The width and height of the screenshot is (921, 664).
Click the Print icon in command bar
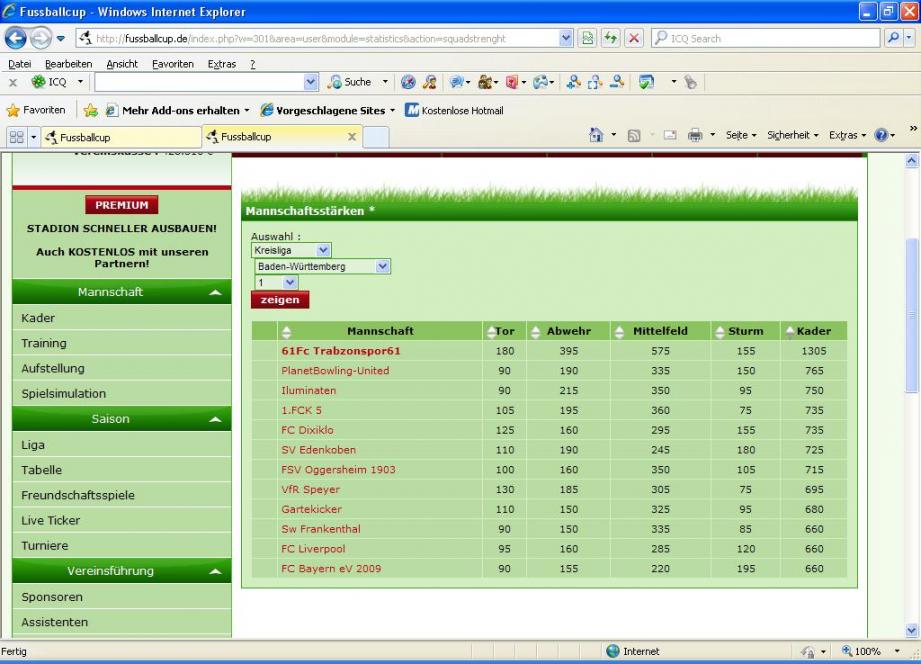click(694, 136)
